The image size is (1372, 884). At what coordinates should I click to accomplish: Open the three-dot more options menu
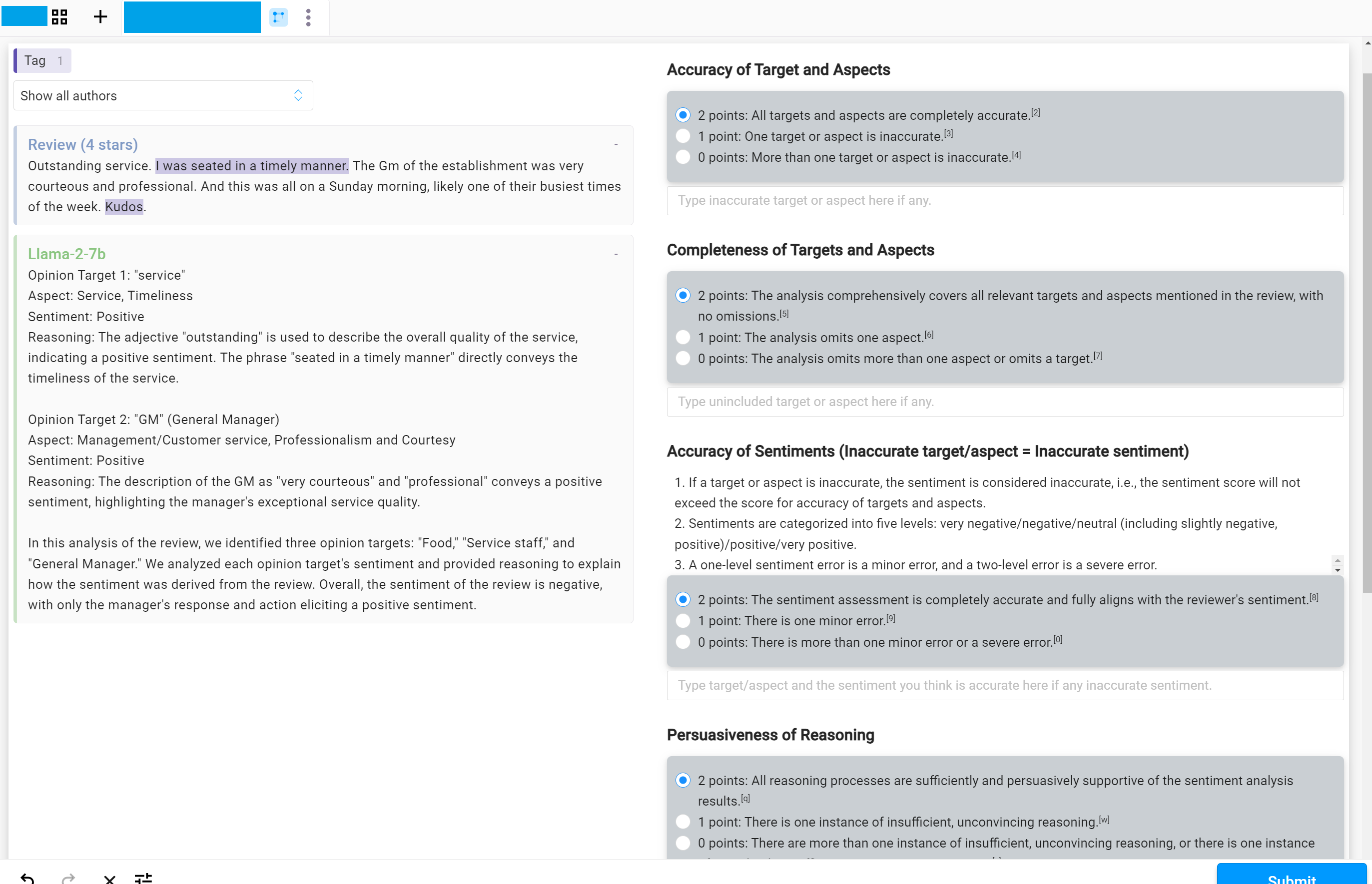click(308, 17)
